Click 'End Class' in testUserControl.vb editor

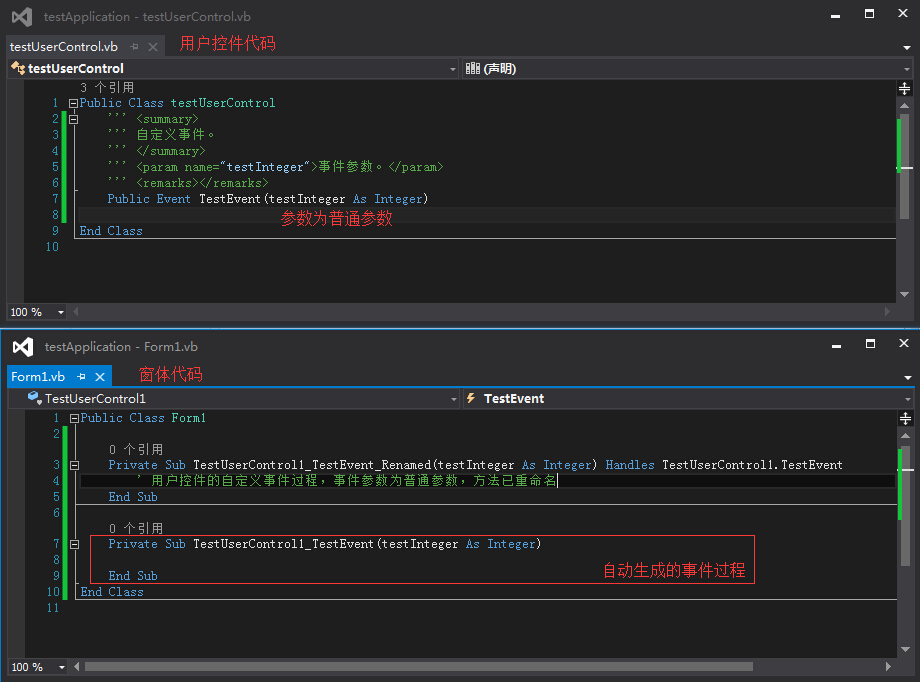[111, 231]
